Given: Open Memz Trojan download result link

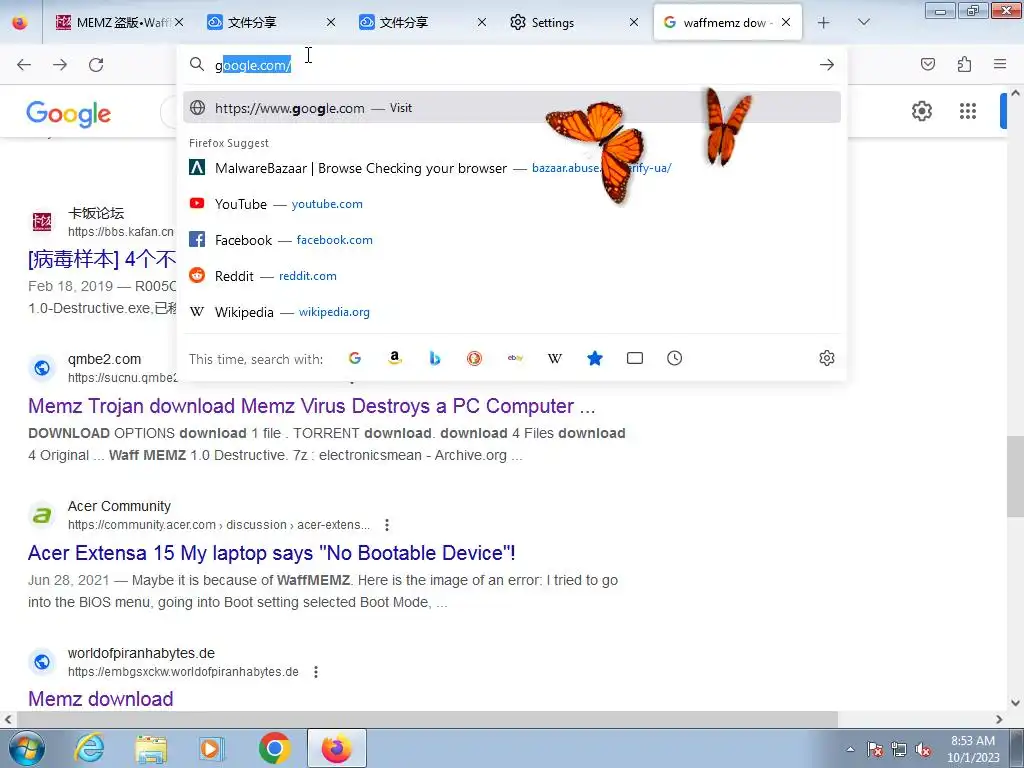Looking at the screenshot, I should click(x=312, y=406).
